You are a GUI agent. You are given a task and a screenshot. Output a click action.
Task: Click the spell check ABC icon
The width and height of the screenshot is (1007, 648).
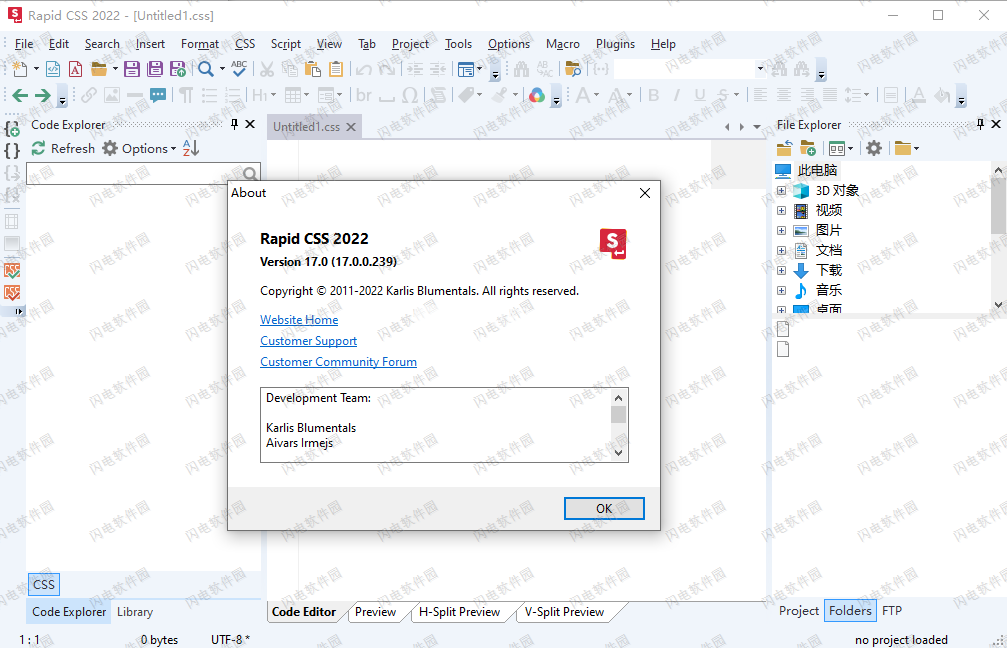(x=239, y=69)
